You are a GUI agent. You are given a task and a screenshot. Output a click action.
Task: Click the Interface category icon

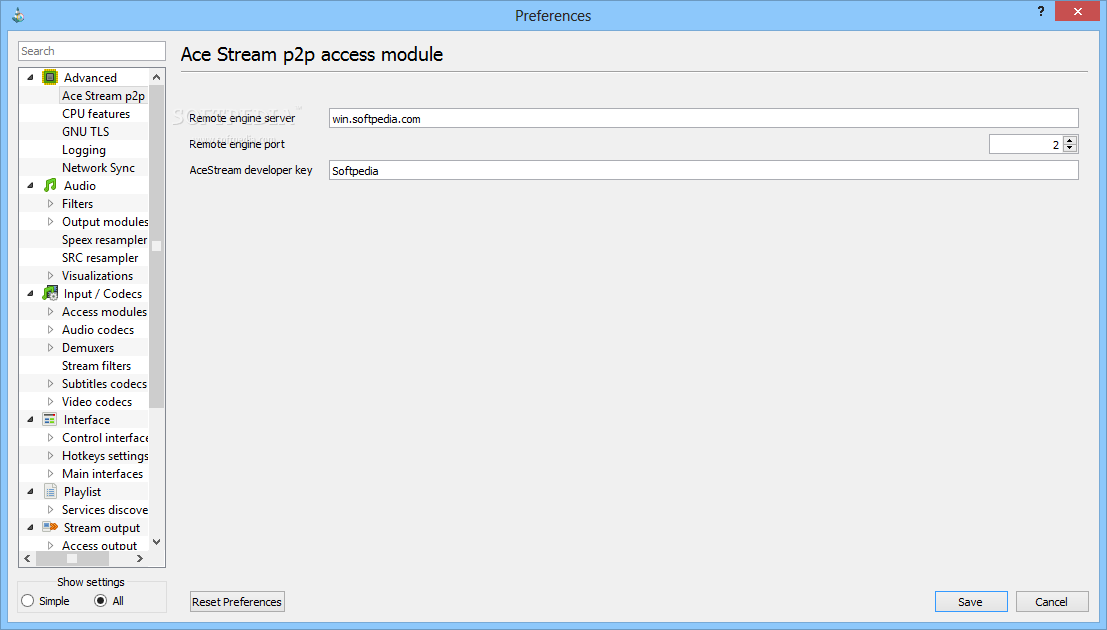tap(49, 420)
